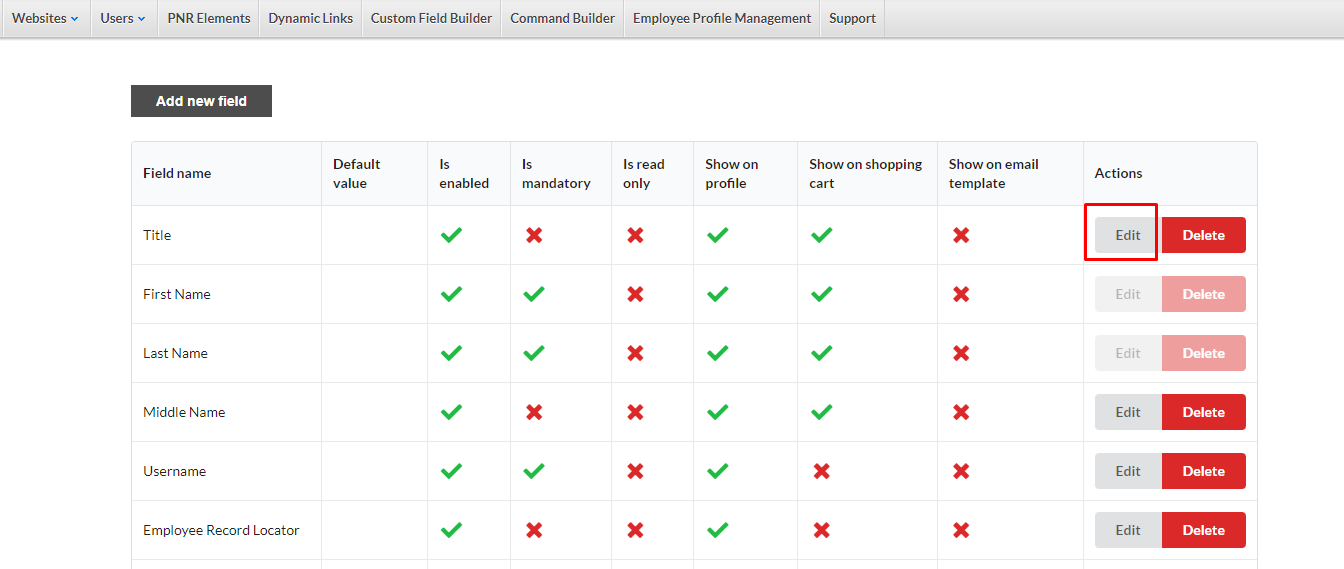1344x569 pixels.
Task: Click Middle Name Show on profile checkmark
Action: pyautogui.click(x=717, y=412)
